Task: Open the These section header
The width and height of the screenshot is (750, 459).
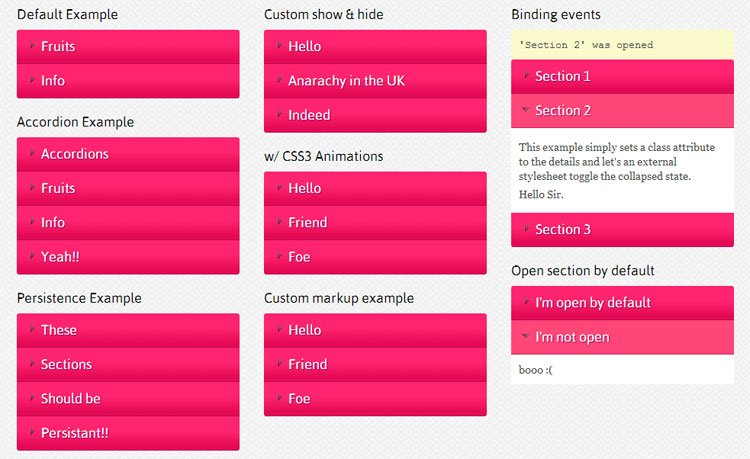Action: pyautogui.click(x=128, y=330)
